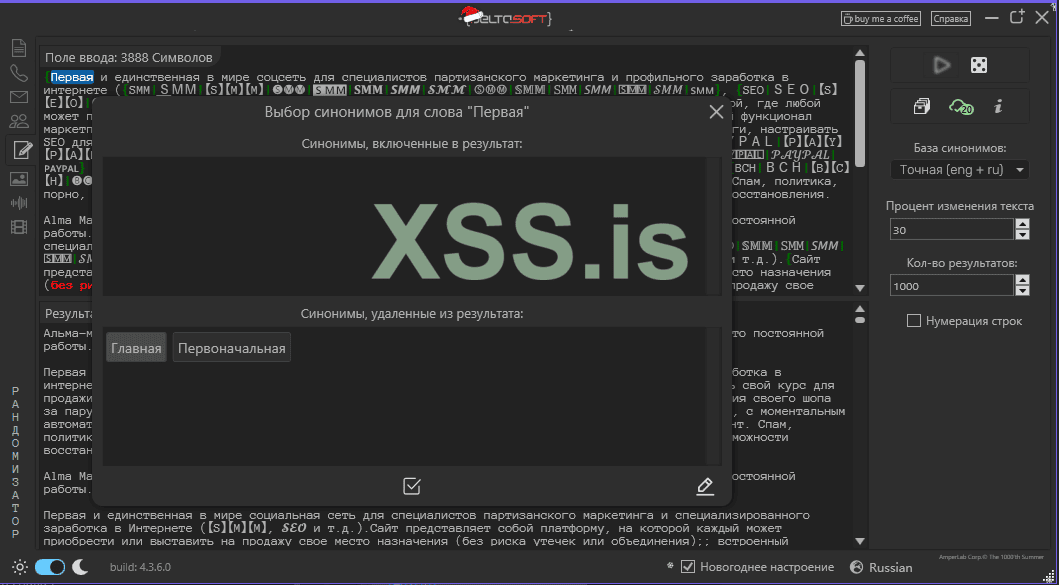The image size is (1059, 585).
Task: Enable the Нумерация строк checkbox
Action: pyautogui.click(x=914, y=321)
